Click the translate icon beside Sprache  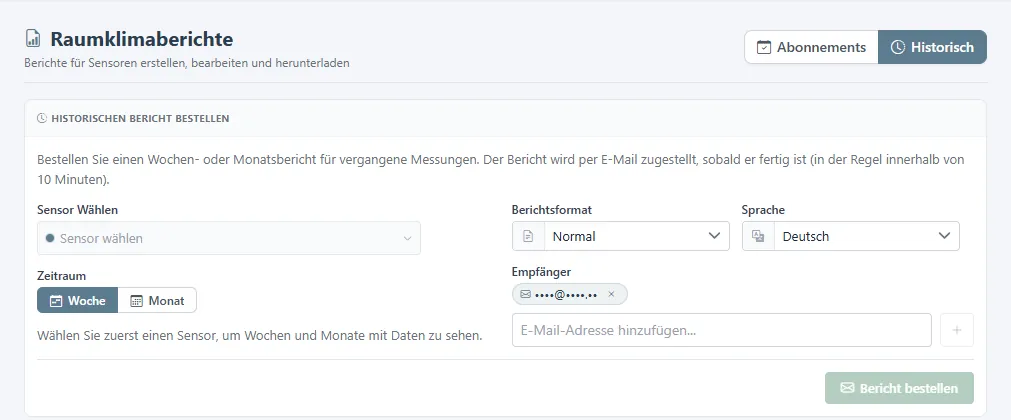click(x=758, y=236)
